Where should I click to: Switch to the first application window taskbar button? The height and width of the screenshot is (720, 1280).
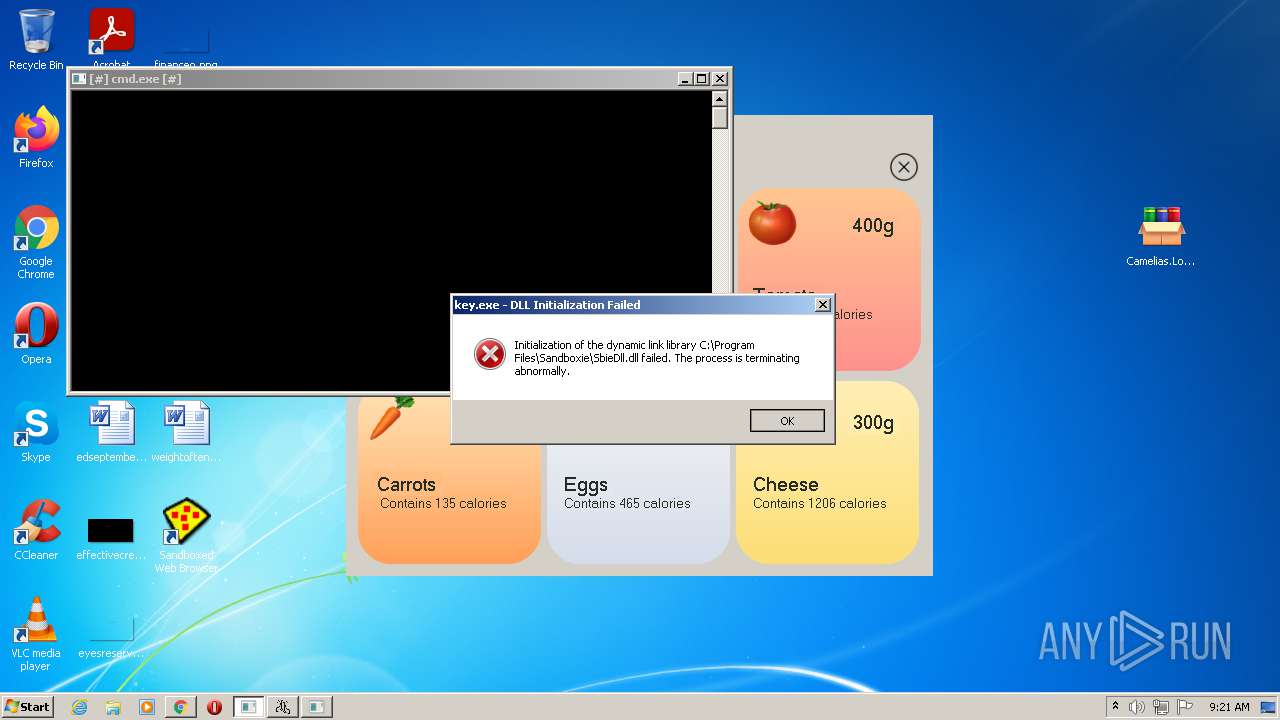248,707
